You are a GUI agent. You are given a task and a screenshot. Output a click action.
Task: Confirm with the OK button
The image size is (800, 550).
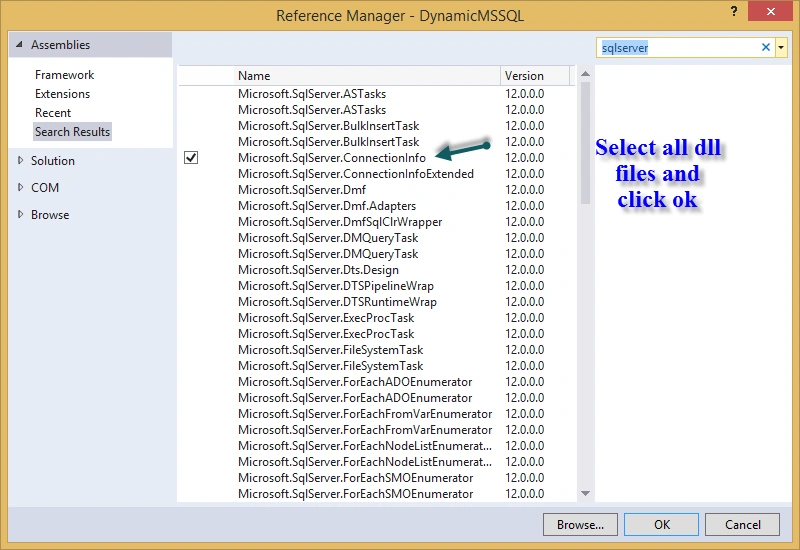tap(661, 524)
